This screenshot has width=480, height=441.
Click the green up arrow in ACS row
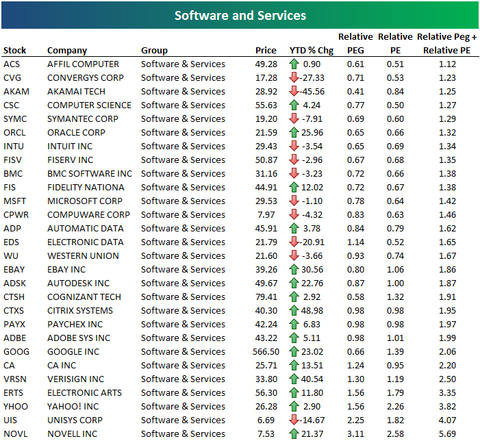[x=294, y=64]
